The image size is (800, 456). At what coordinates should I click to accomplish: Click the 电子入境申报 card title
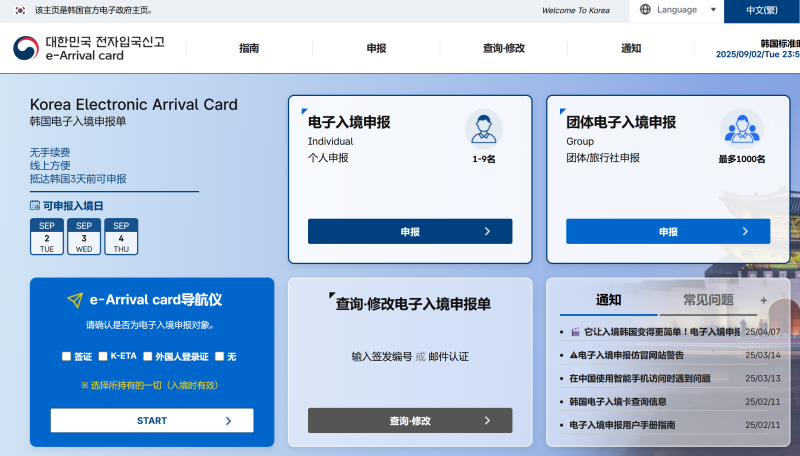(349, 122)
